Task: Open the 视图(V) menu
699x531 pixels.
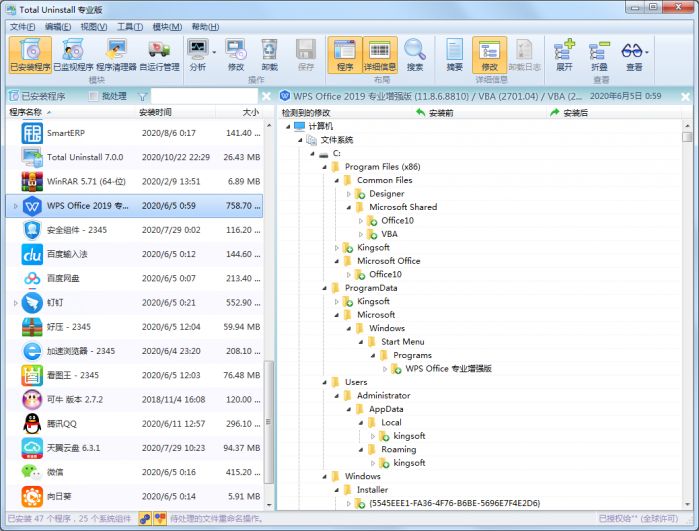Action: [94, 27]
